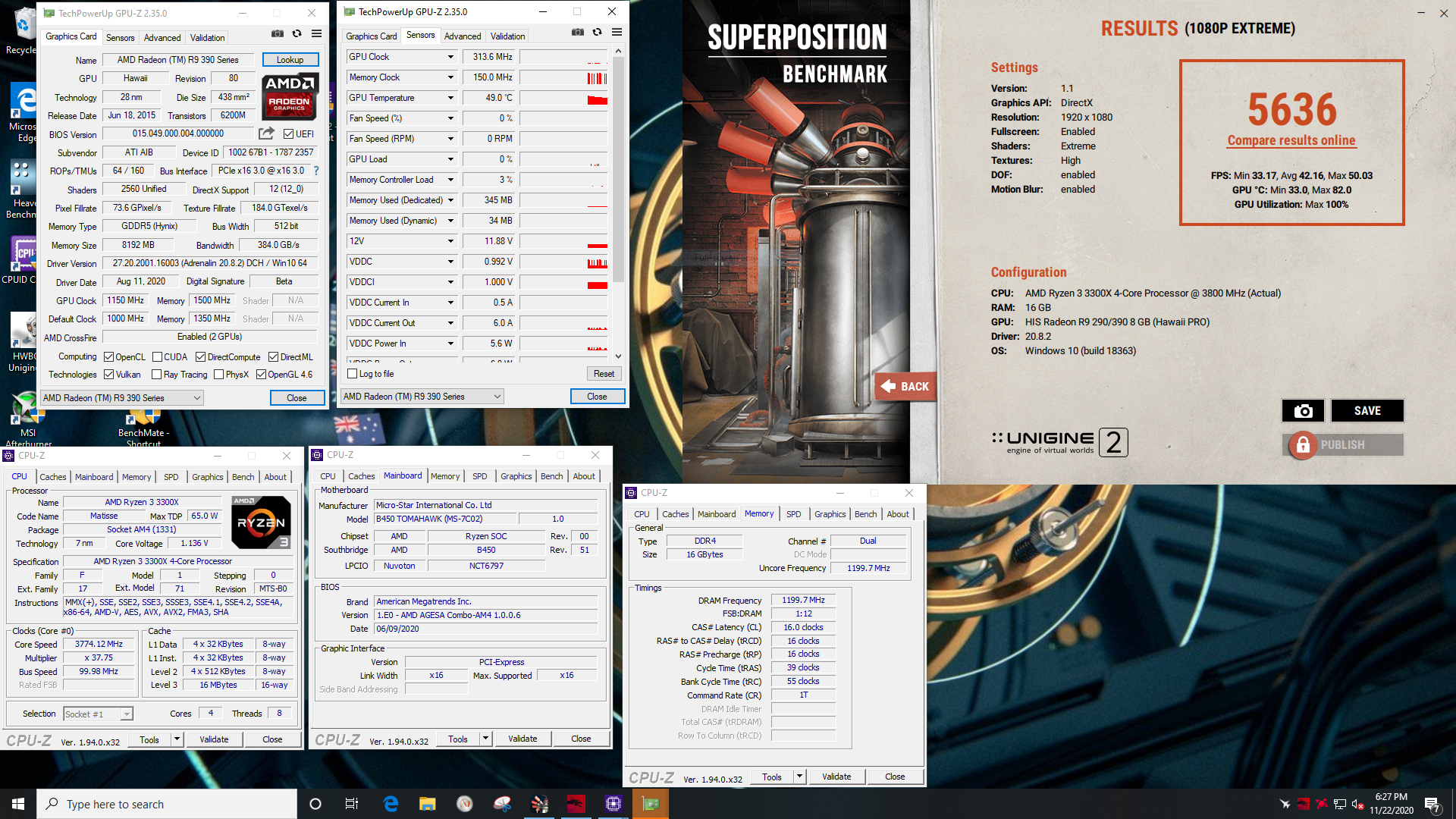Click GPU-Z Sensors vertical scrollbar
The width and height of the screenshot is (1456, 819).
(x=618, y=204)
